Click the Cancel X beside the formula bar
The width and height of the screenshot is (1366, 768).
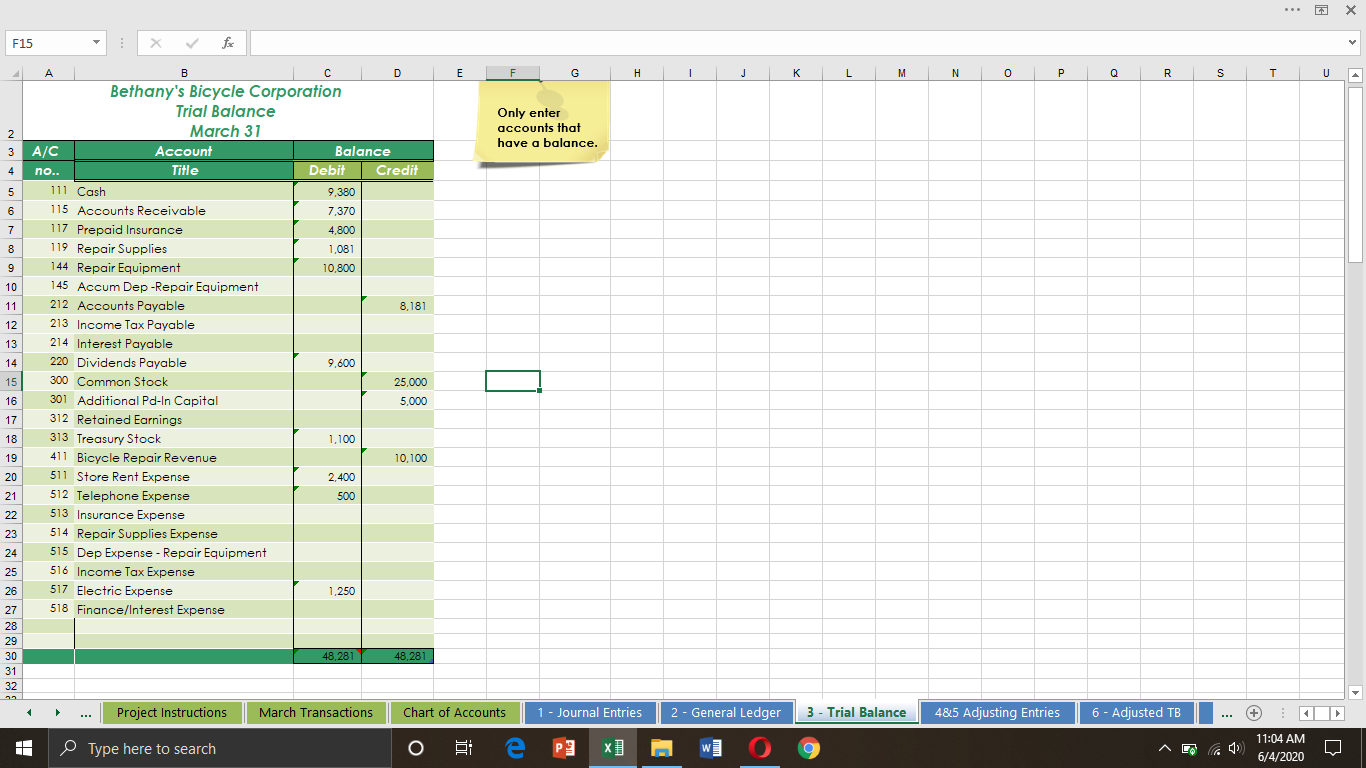coord(157,44)
